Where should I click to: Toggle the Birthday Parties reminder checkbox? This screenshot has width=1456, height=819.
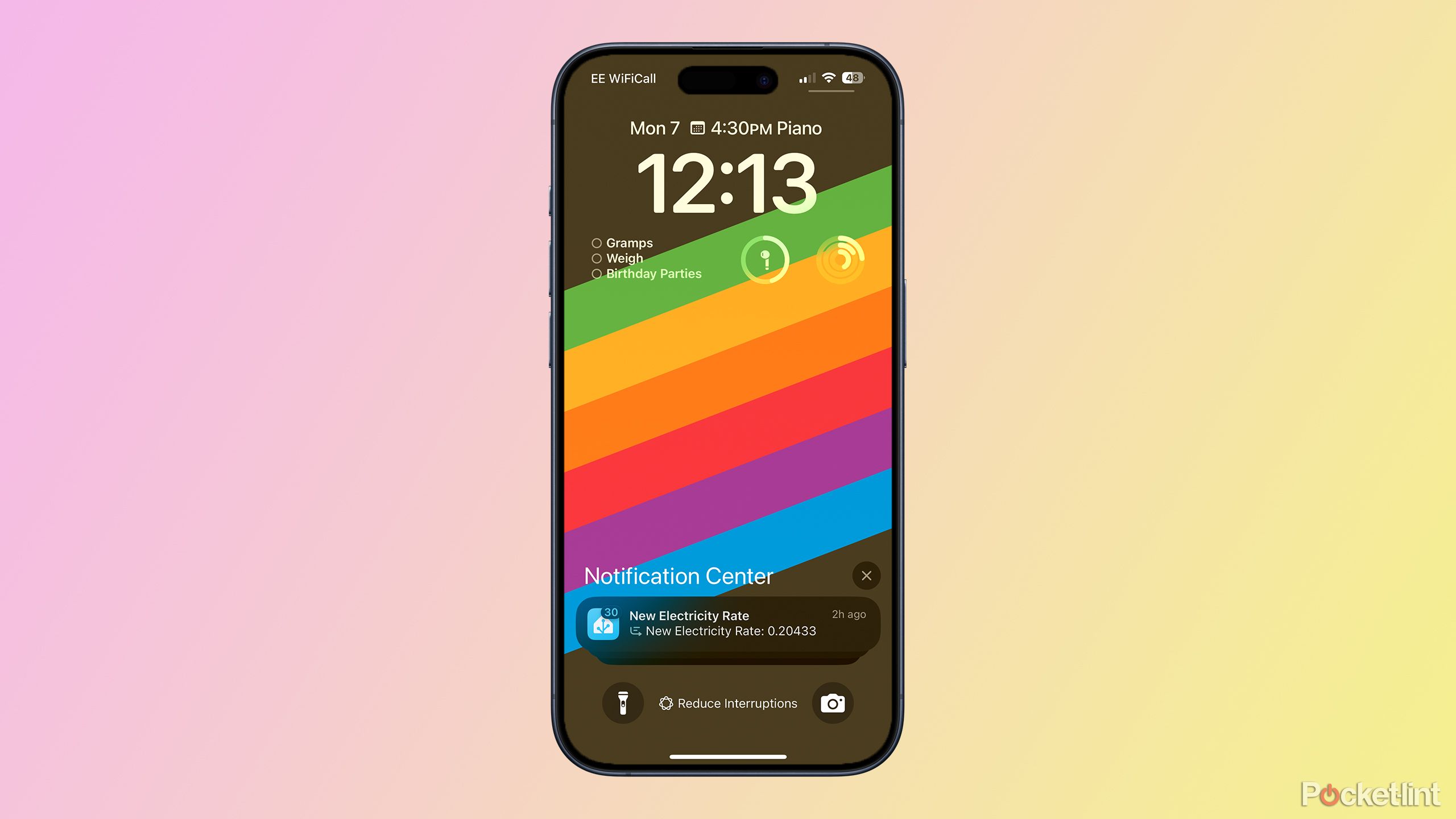[x=594, y=274]
